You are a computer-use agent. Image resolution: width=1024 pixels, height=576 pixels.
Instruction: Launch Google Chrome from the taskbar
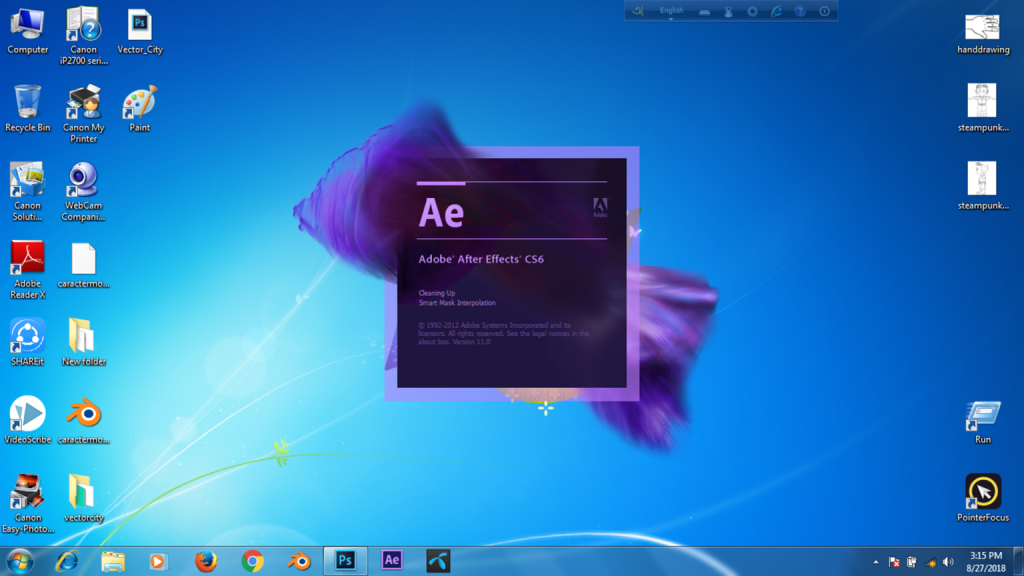[x=253, y=561]
